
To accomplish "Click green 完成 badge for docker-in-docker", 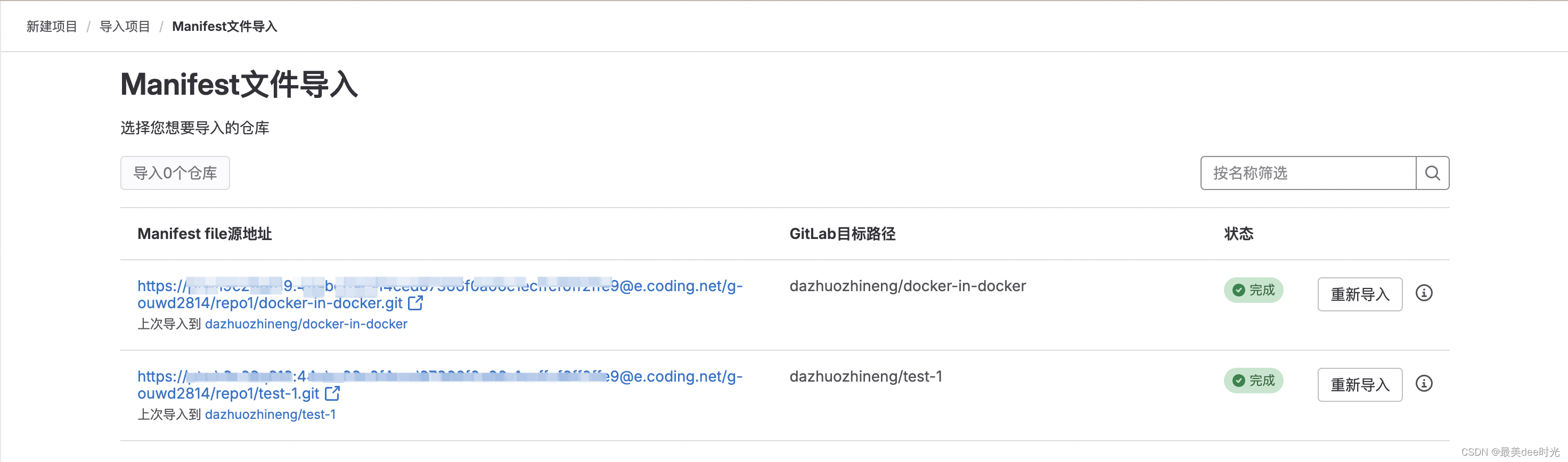I will 1253,290.
